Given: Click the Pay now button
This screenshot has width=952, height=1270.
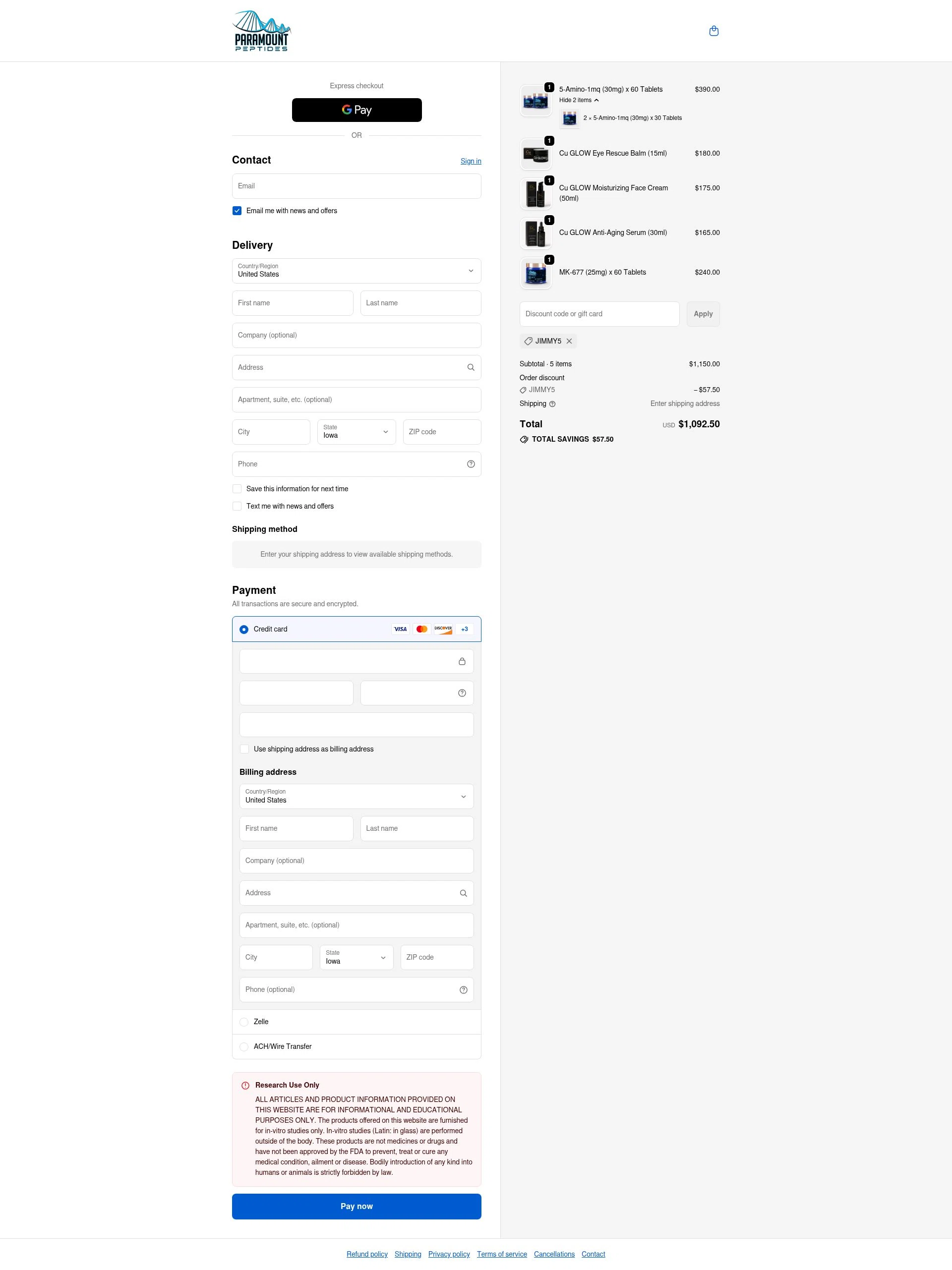Looking at the screenshot, I should click(x=357, y=1206).
